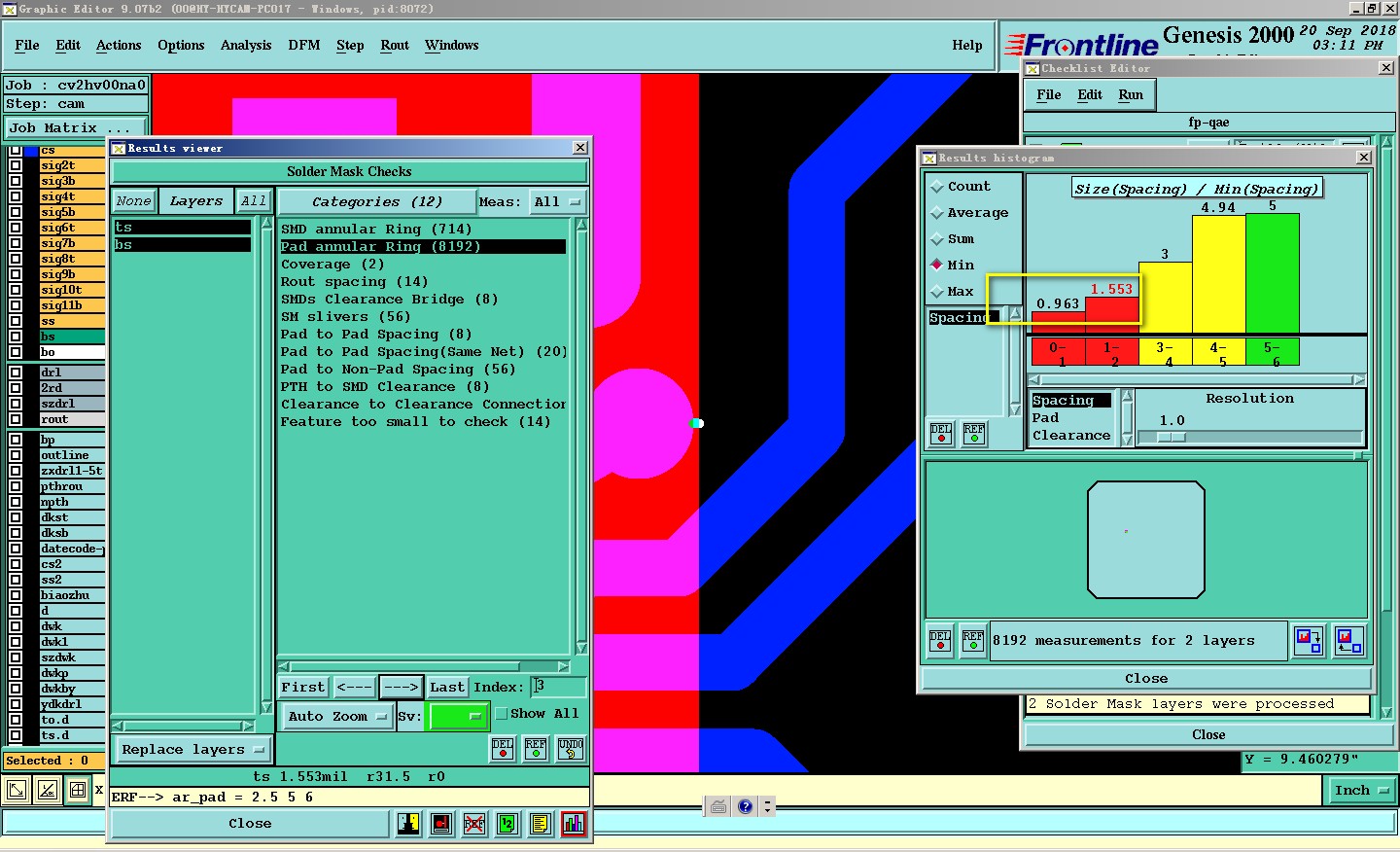Click histogram import icon with left arrow
The image size is (1400, 852).
pos(1349,640)
